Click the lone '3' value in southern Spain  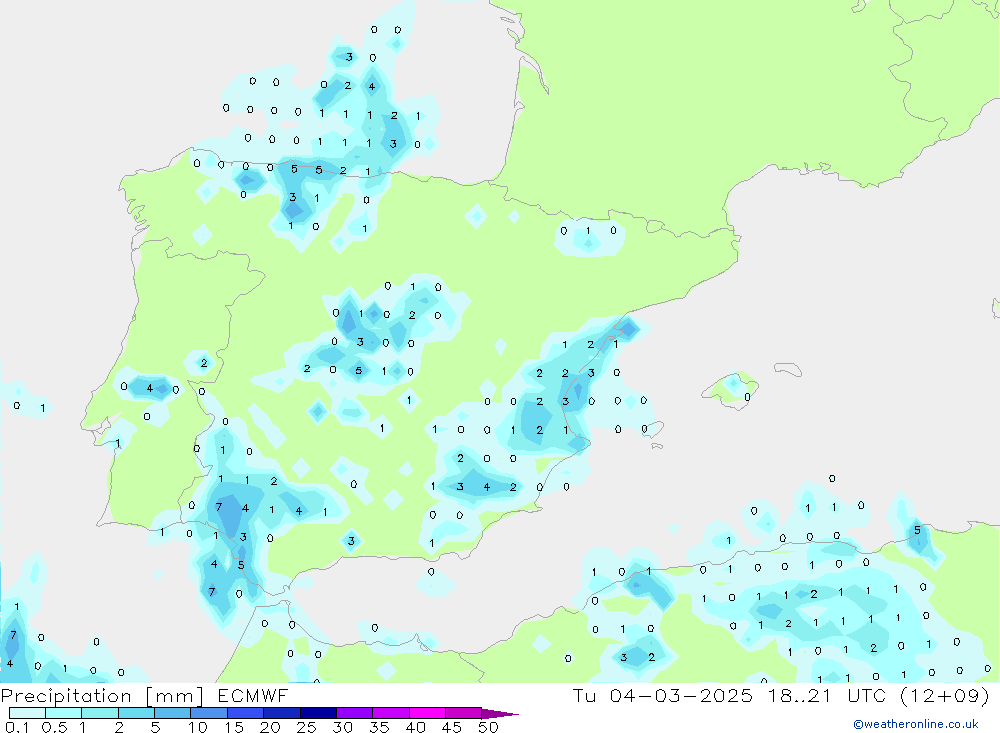click(351, 542)
